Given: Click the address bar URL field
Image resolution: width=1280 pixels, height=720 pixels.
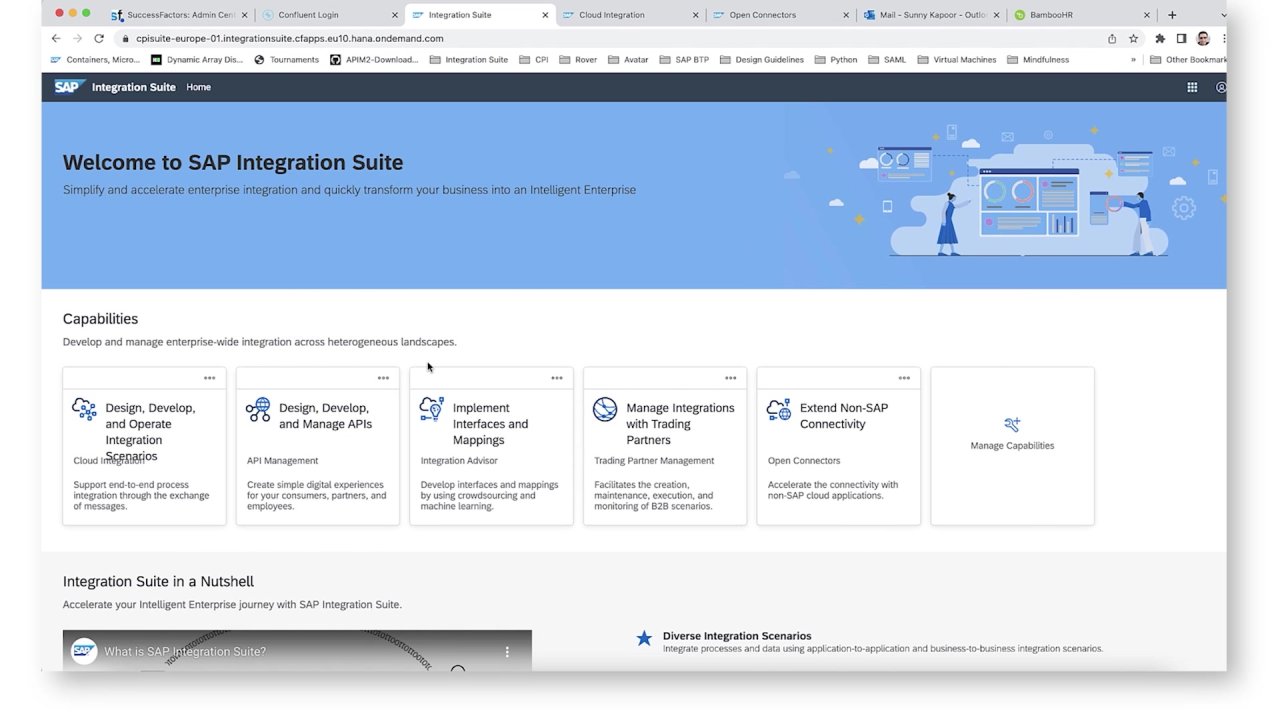Looking at the screenshot, I should 610,38.
